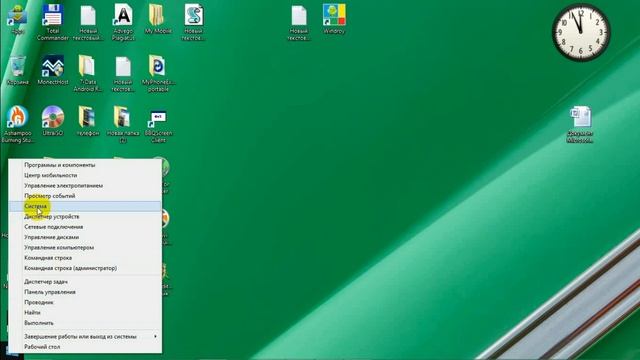Screen dimensions: 640x360
Task: Choose Сетевые подключения
Action: coord(85,227)
